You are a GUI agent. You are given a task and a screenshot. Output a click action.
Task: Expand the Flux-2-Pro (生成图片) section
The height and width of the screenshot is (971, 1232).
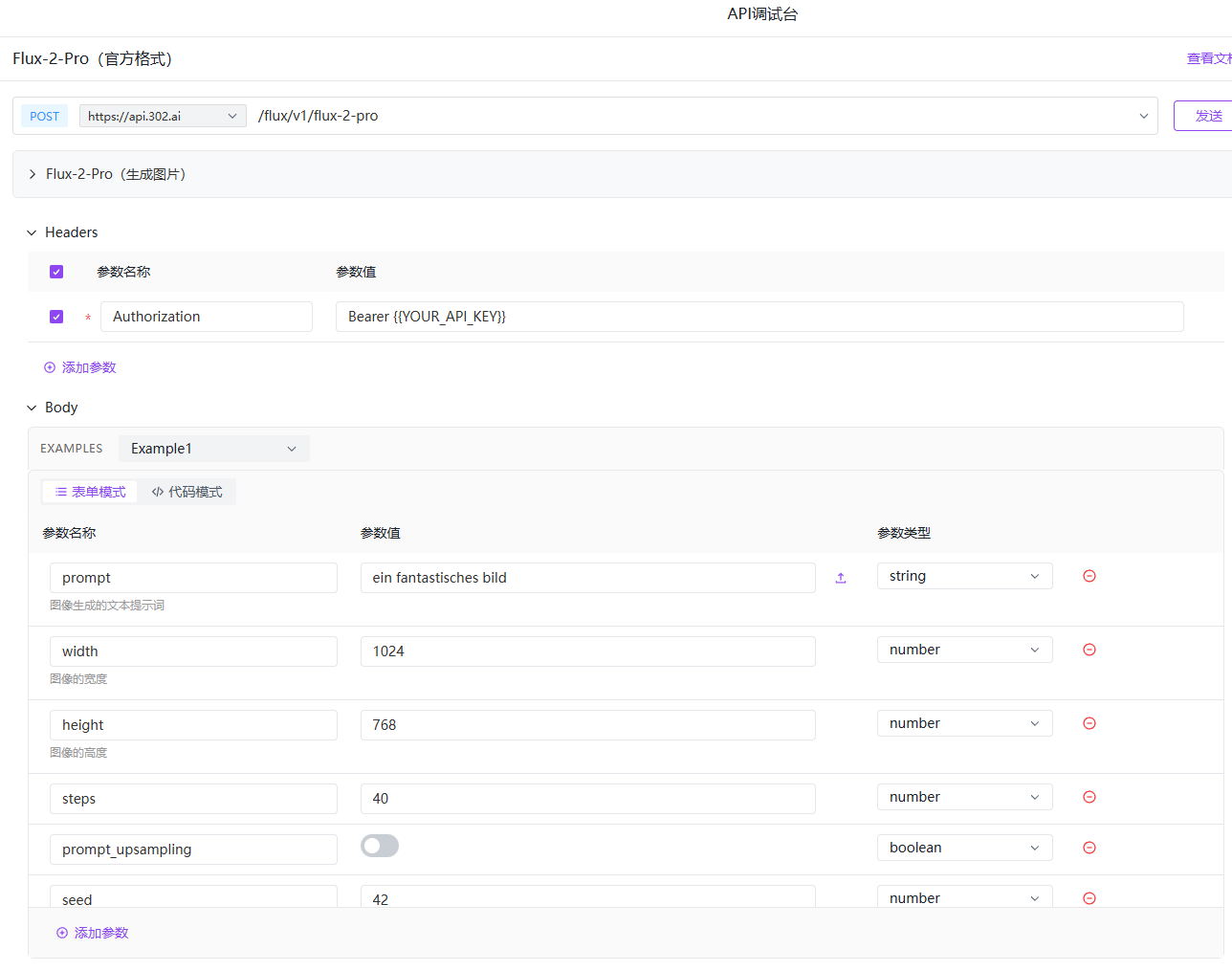click(x=33, y=174)
